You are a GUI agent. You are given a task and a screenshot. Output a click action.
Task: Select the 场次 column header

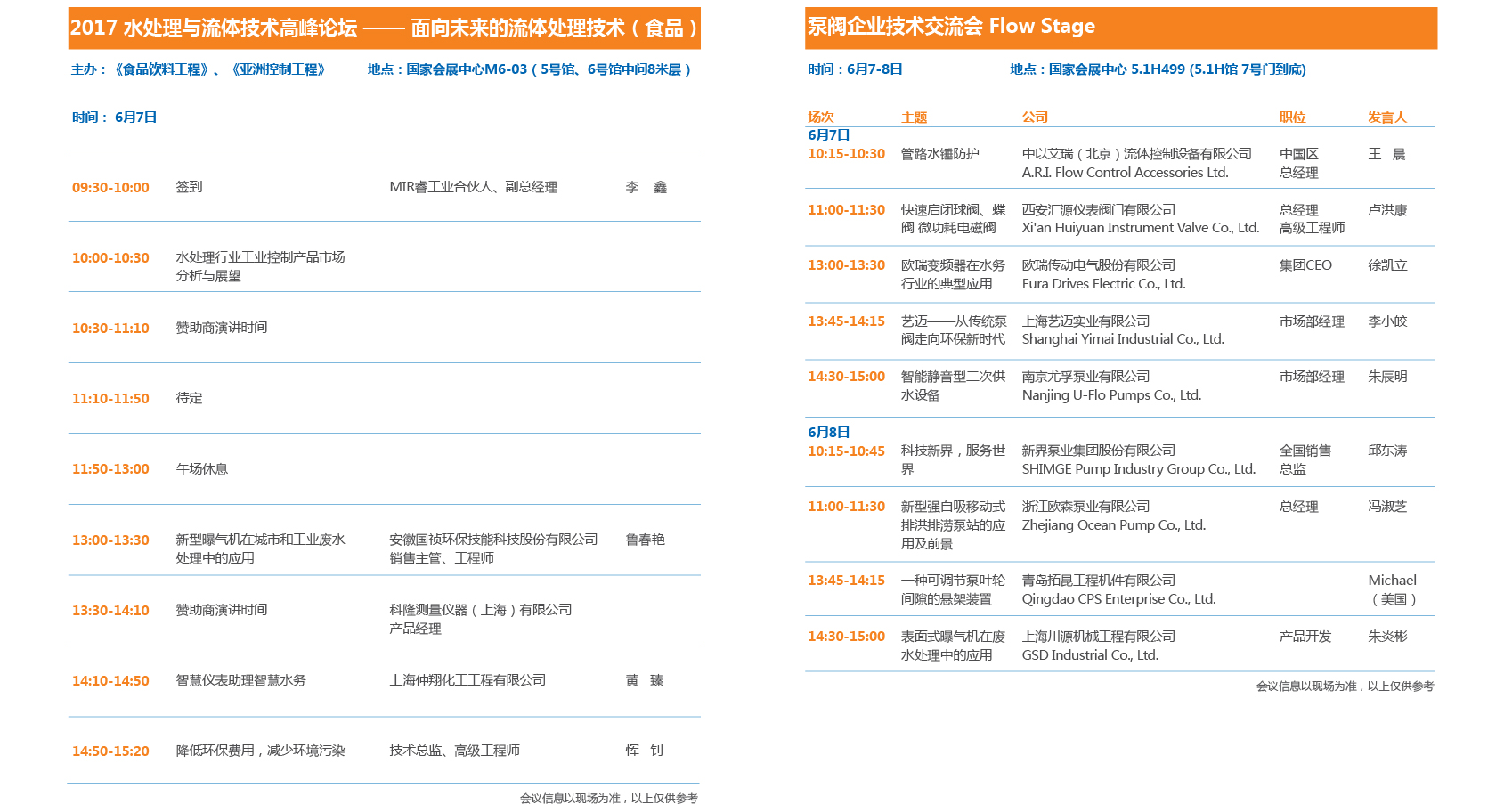pyautogui.click(x=820, y=118)
